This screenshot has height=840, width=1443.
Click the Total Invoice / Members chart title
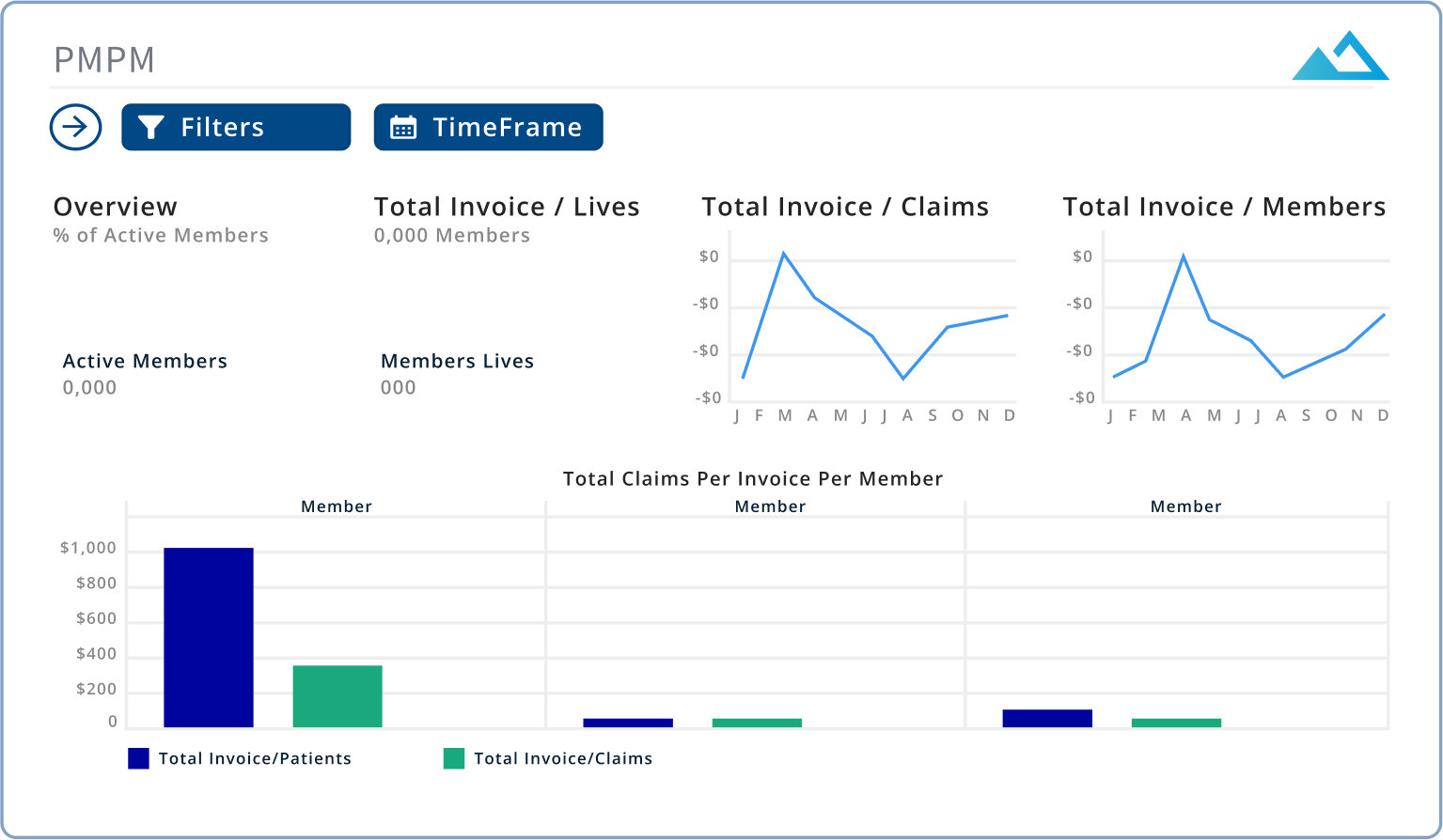pos(1224,207)
